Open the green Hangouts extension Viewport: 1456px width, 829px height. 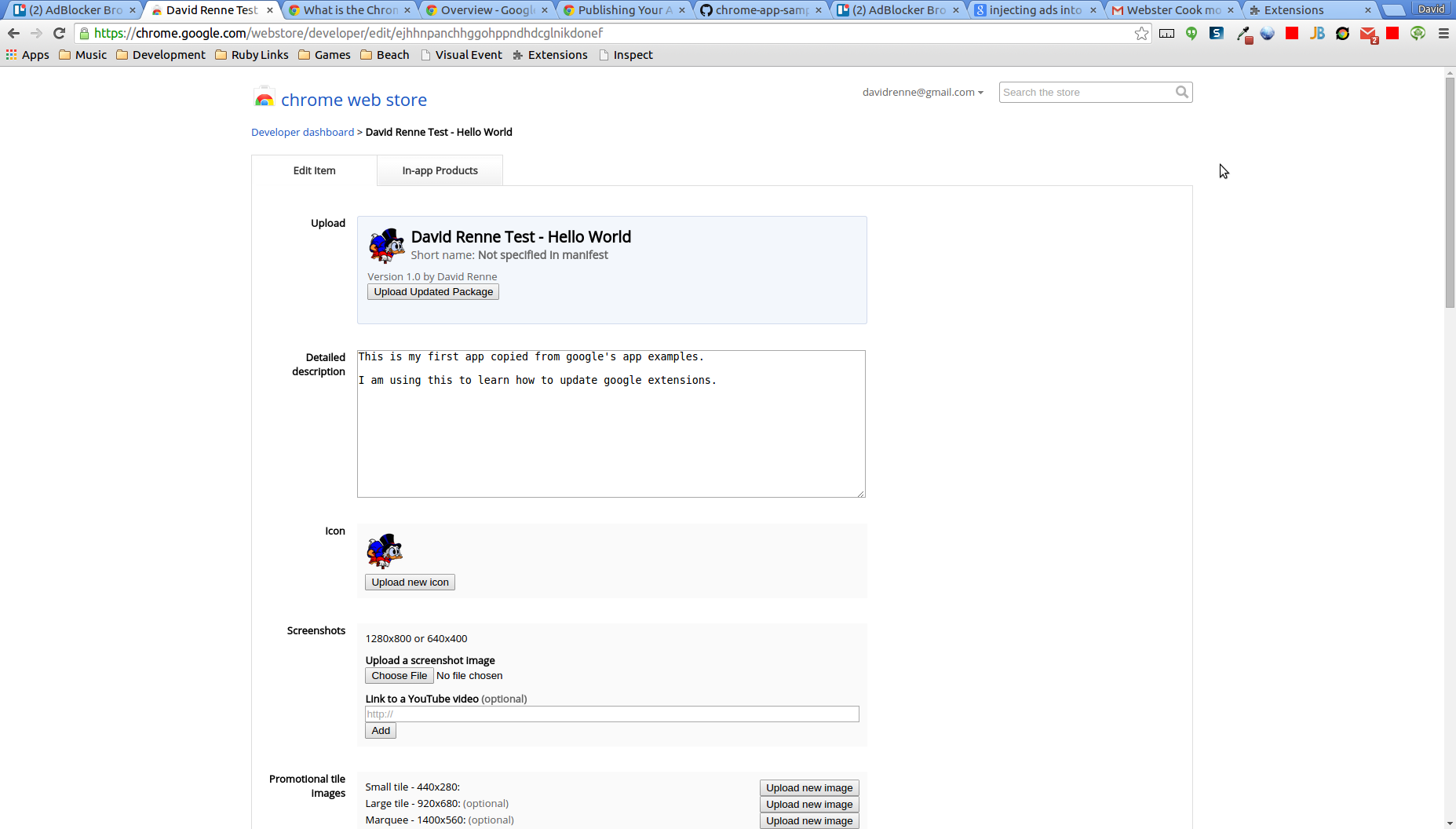click(1191, 33)
